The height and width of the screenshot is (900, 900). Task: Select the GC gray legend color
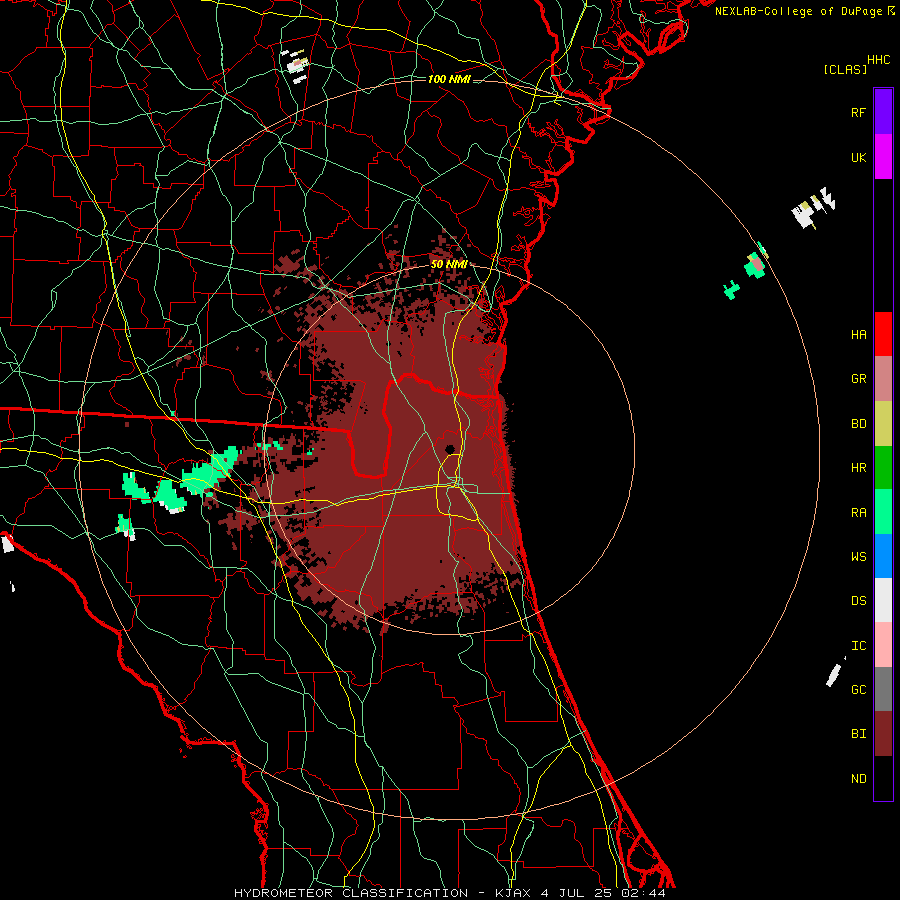(x=883, y=689)
